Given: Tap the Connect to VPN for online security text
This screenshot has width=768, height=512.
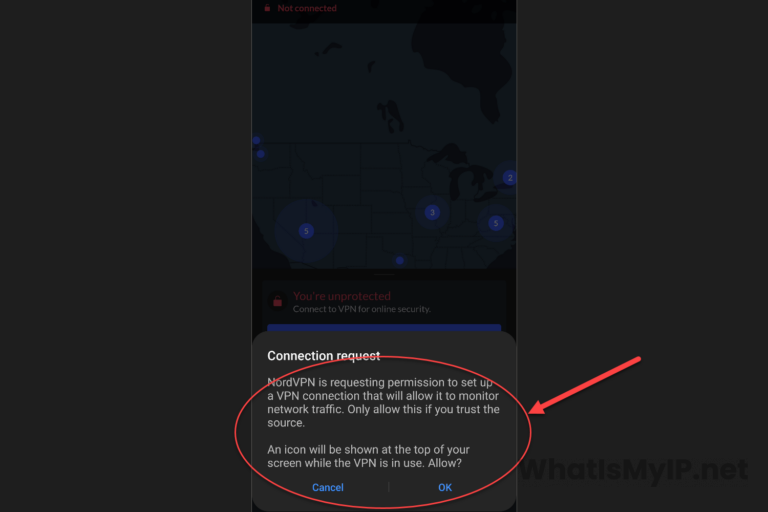Looking at the screenshot, I should [362, 309].
